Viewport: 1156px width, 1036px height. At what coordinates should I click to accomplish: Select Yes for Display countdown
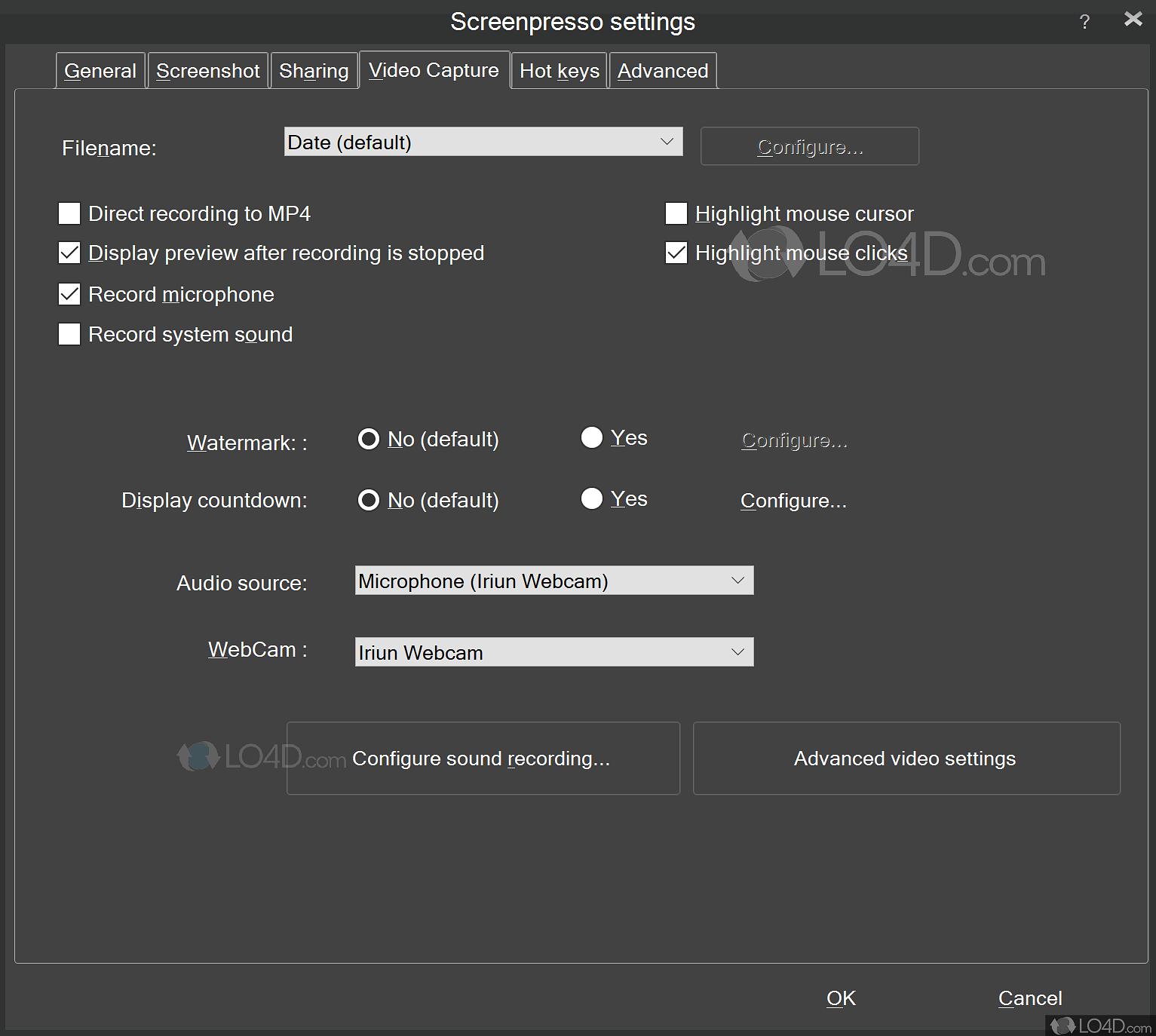pyautogui.click(x=592, y=498)
